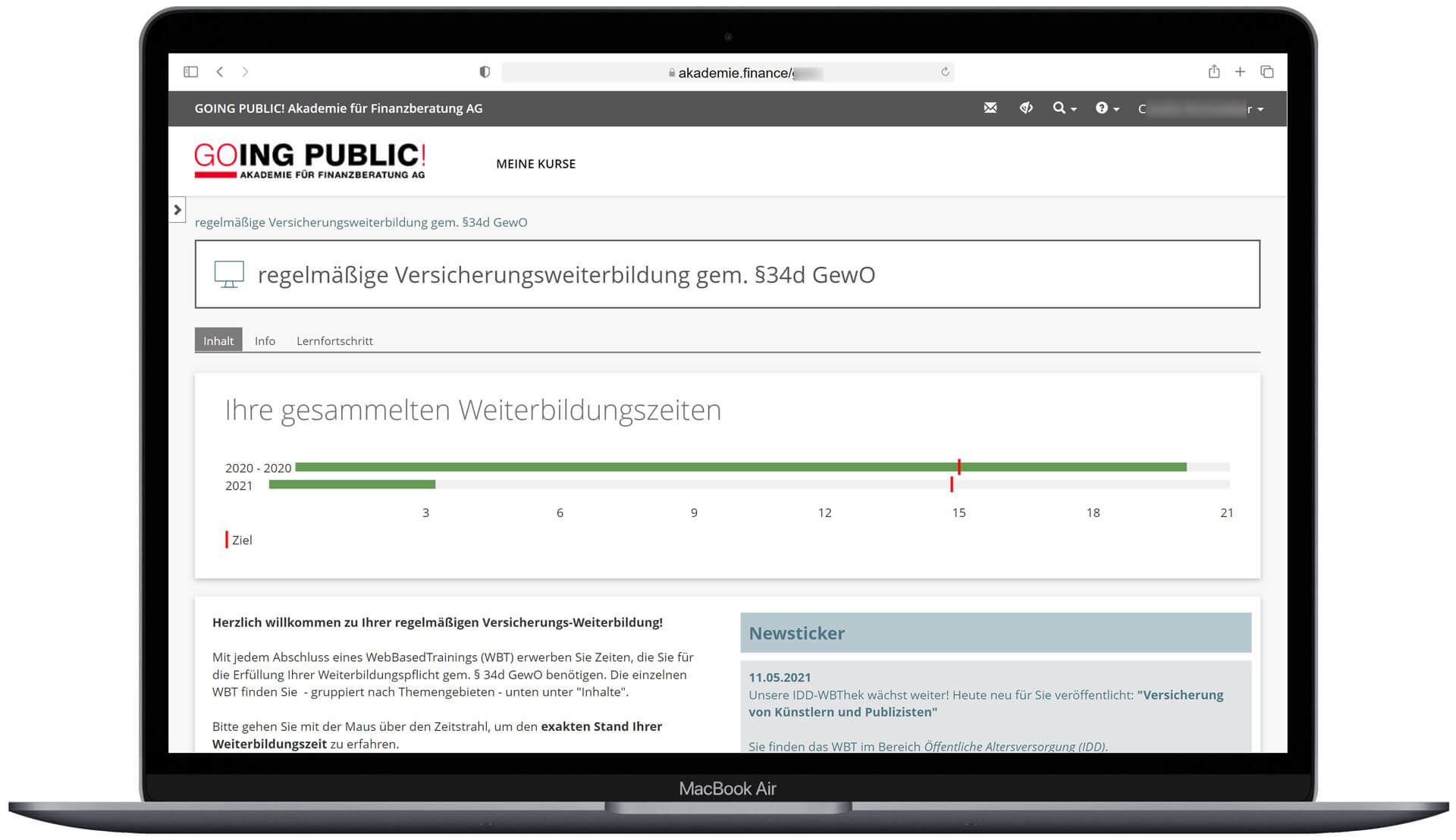Click the Safari sidebar toggle icon

[x=190, y=72]
